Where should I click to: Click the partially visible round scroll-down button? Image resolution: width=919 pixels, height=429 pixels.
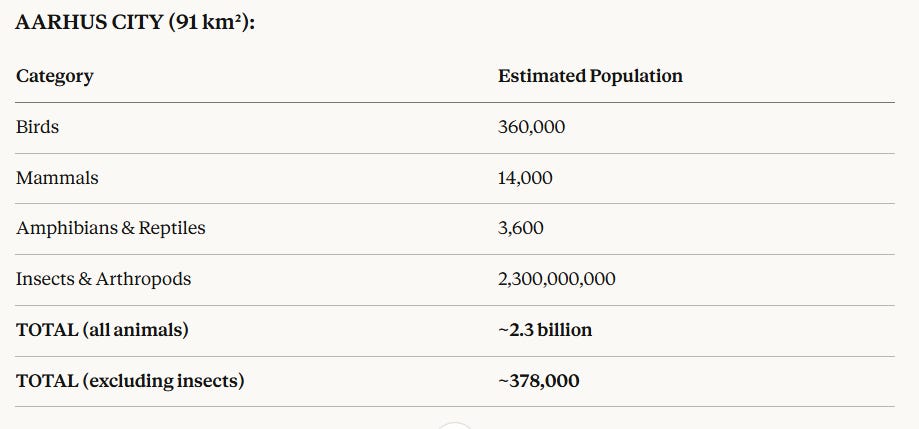click(455, 425)
